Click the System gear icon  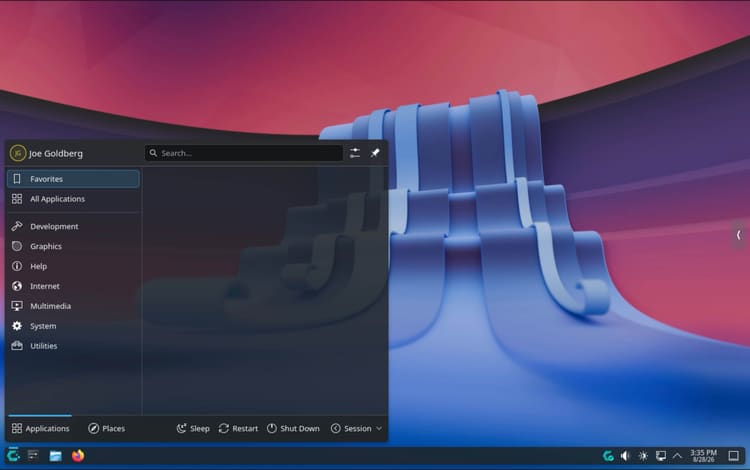17,326
